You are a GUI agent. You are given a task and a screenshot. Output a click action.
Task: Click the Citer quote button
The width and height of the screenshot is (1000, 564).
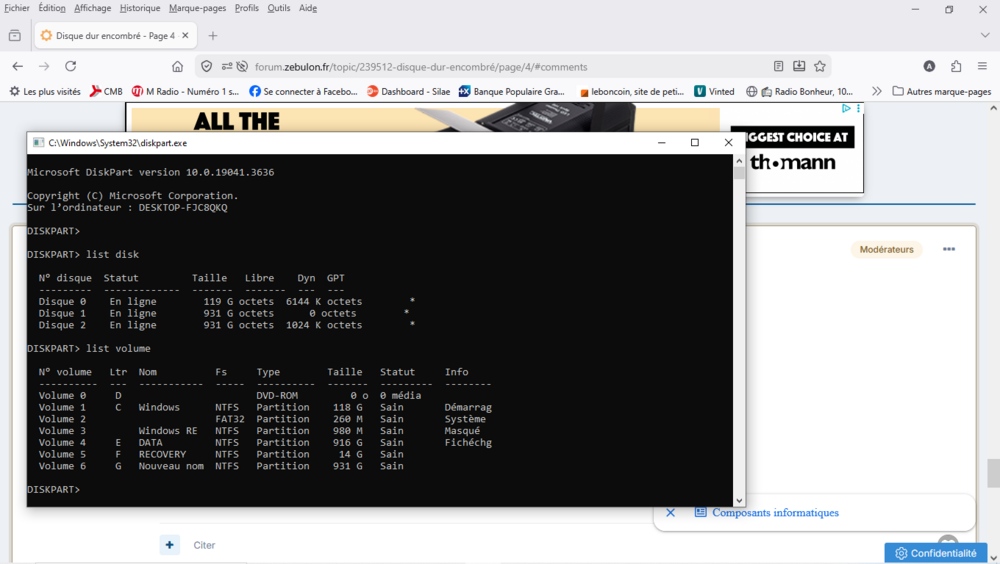[x=204, y=545]
